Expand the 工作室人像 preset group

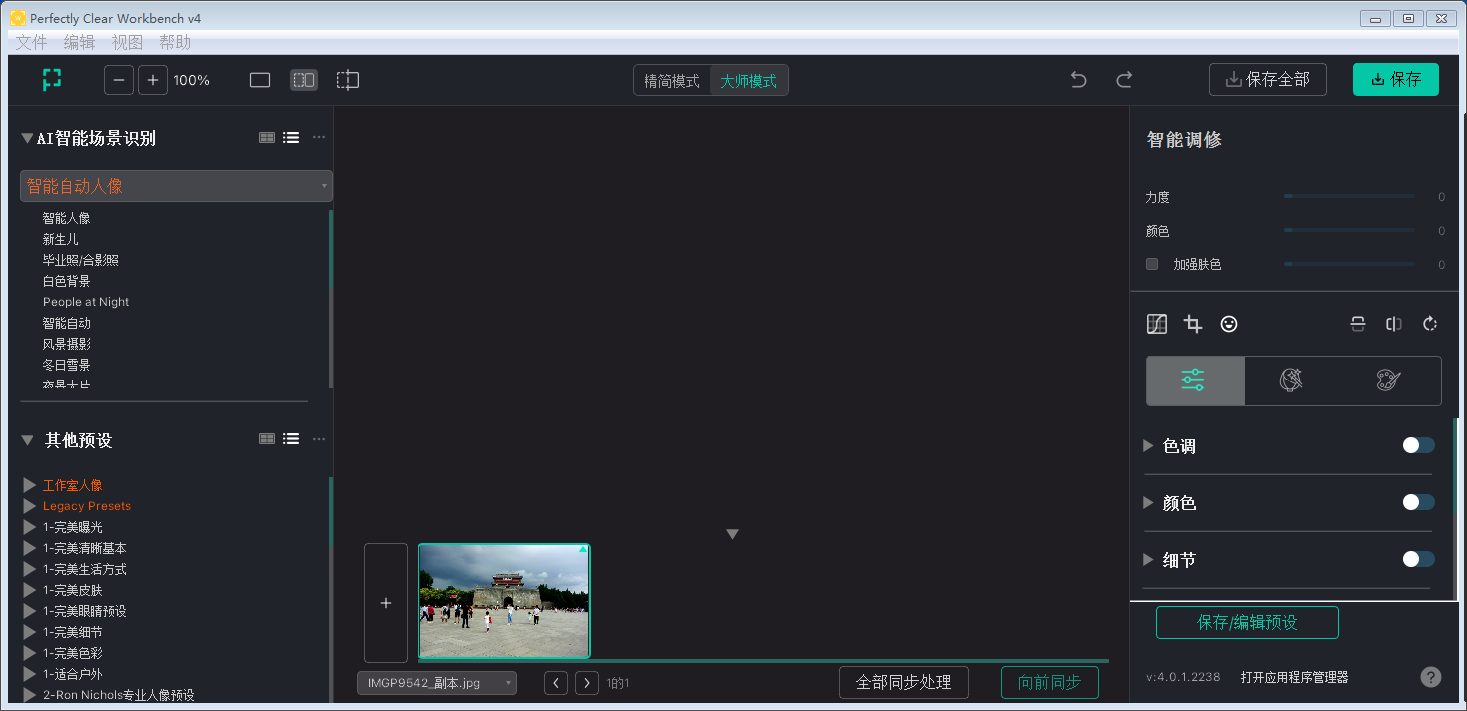click(x=30, y=485)
